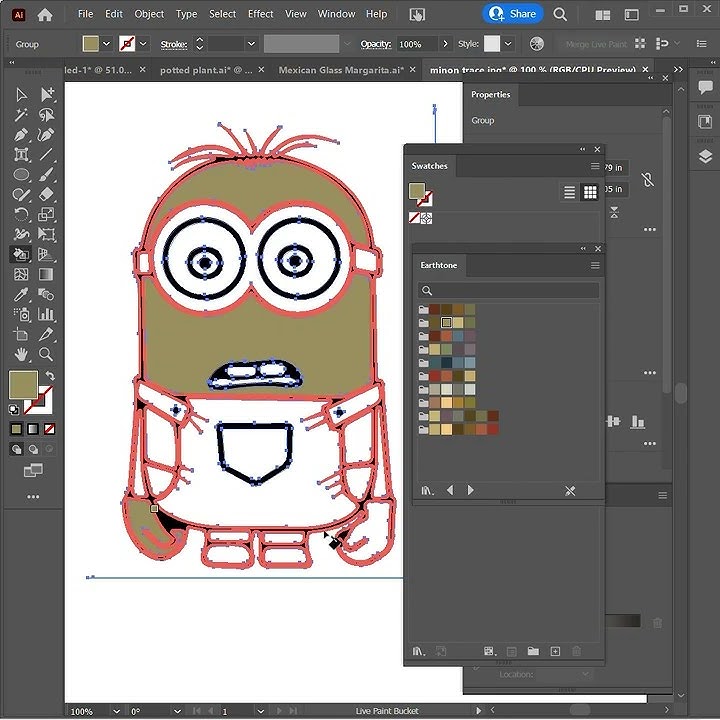Open the artboard number dropdown
Viewport: 720px width, 720px height.
pyautogui.click(x=260, y=711)
